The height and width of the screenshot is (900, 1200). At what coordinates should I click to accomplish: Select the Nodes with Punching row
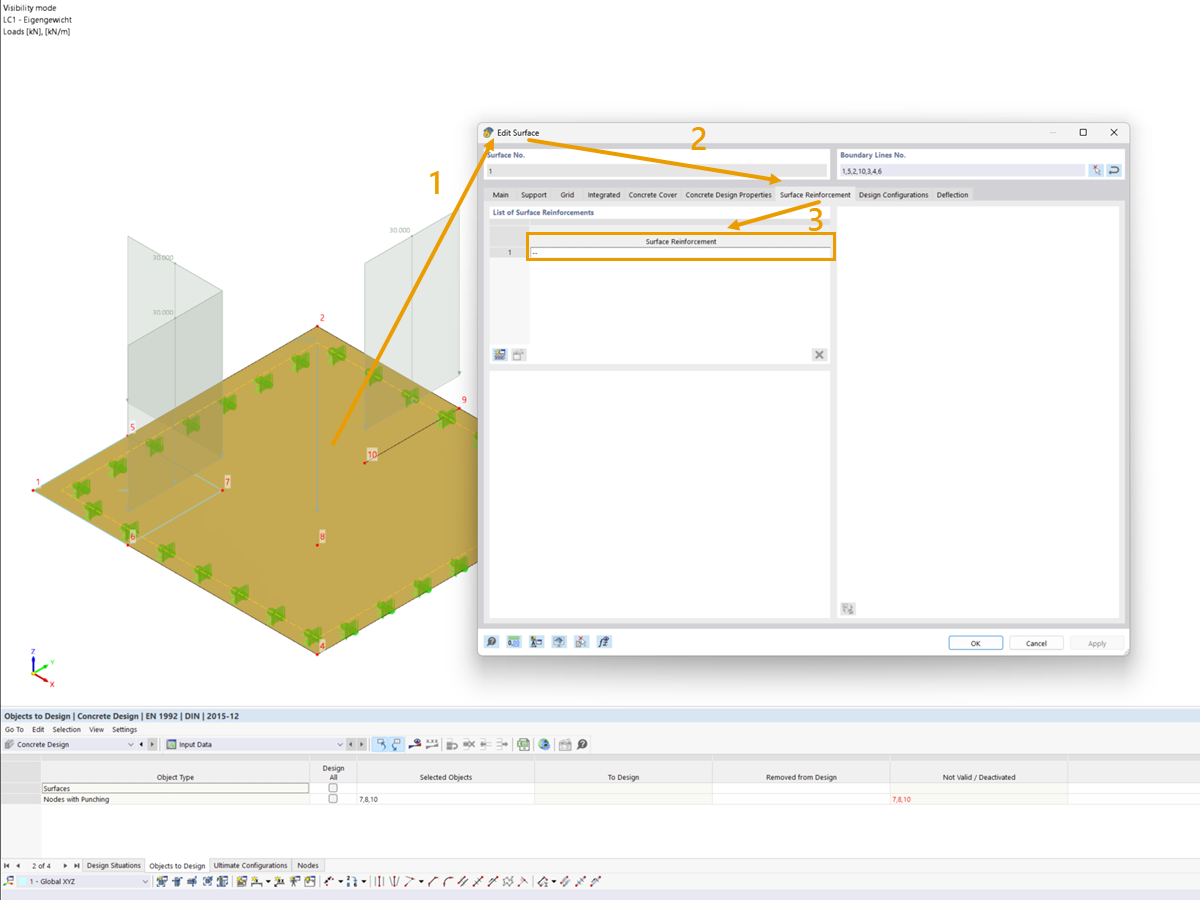point(175,799)
